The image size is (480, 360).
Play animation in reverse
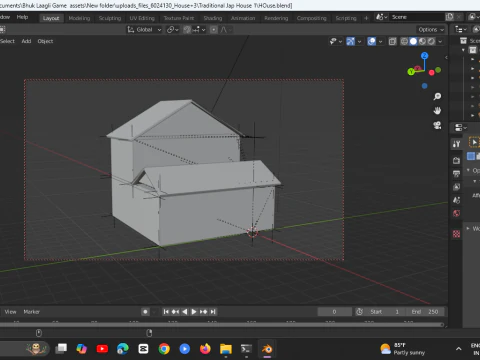coord(184,312)
